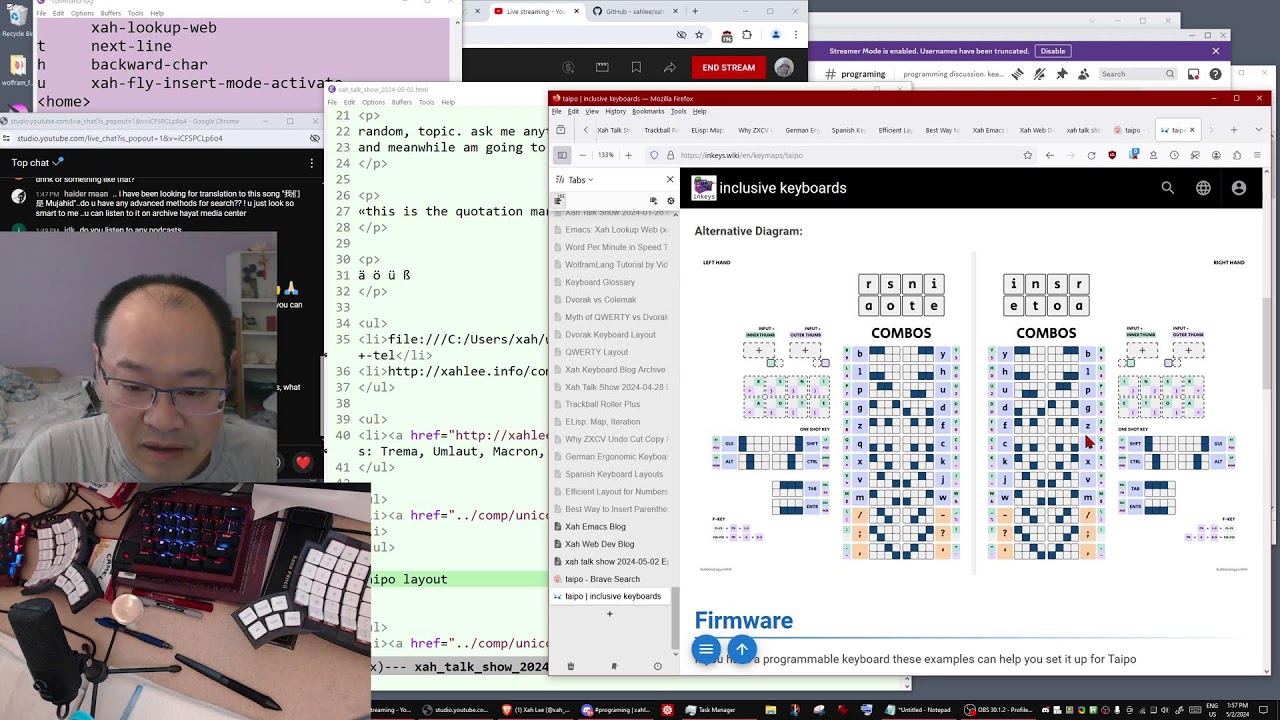Open pinned messages in Discord

pyautogui.click(x=1062, y=74)
